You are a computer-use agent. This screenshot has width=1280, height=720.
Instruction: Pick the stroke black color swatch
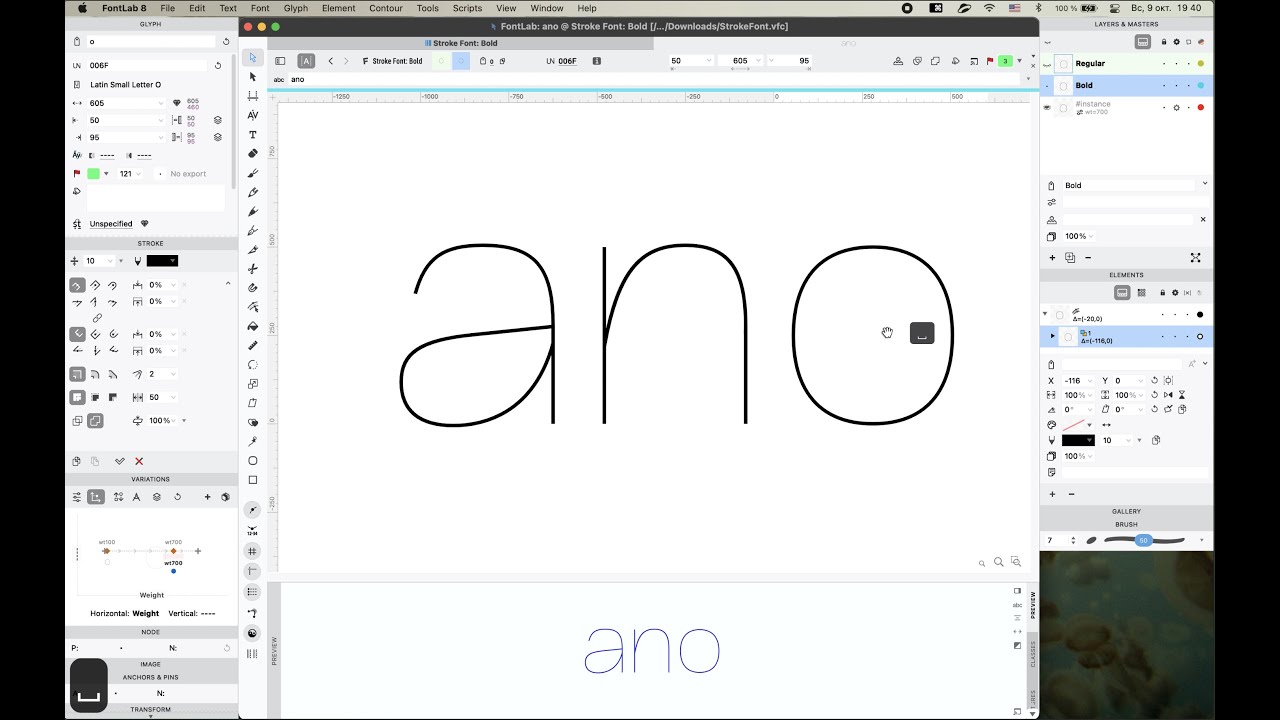tap(162, 261)
